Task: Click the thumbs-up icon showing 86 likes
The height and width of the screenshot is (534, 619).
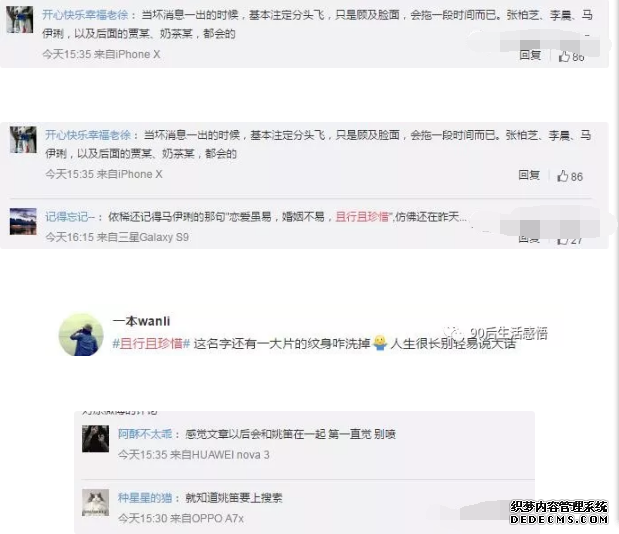Action: 563,176
